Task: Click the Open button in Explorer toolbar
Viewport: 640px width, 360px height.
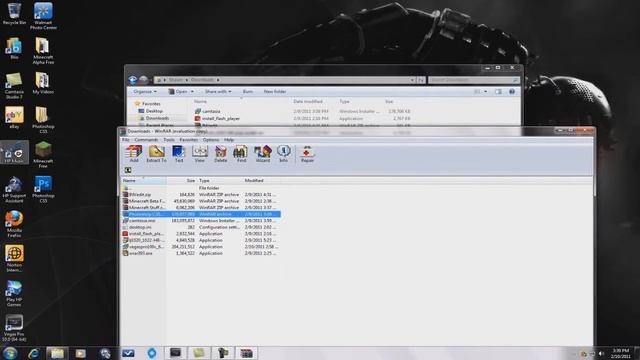Action: [x=178, y=92]
